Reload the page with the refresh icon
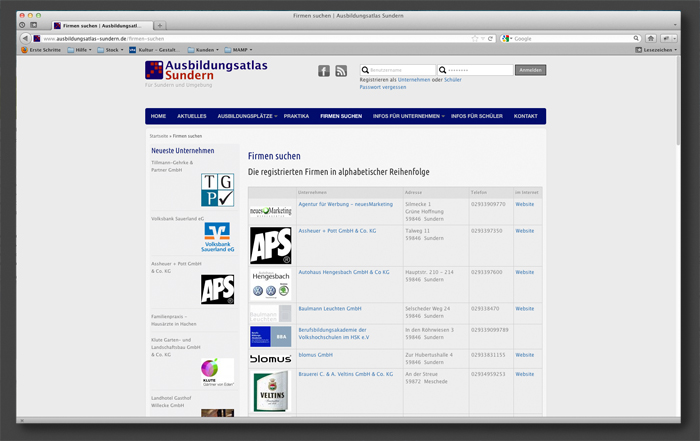The height and width of the screenshot is (441, 700). pos(490,38)
